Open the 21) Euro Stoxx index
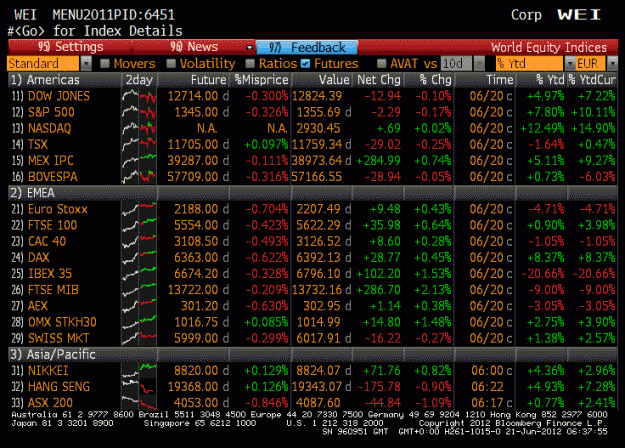The image size is (625, 448). click(x=49, y=209)
